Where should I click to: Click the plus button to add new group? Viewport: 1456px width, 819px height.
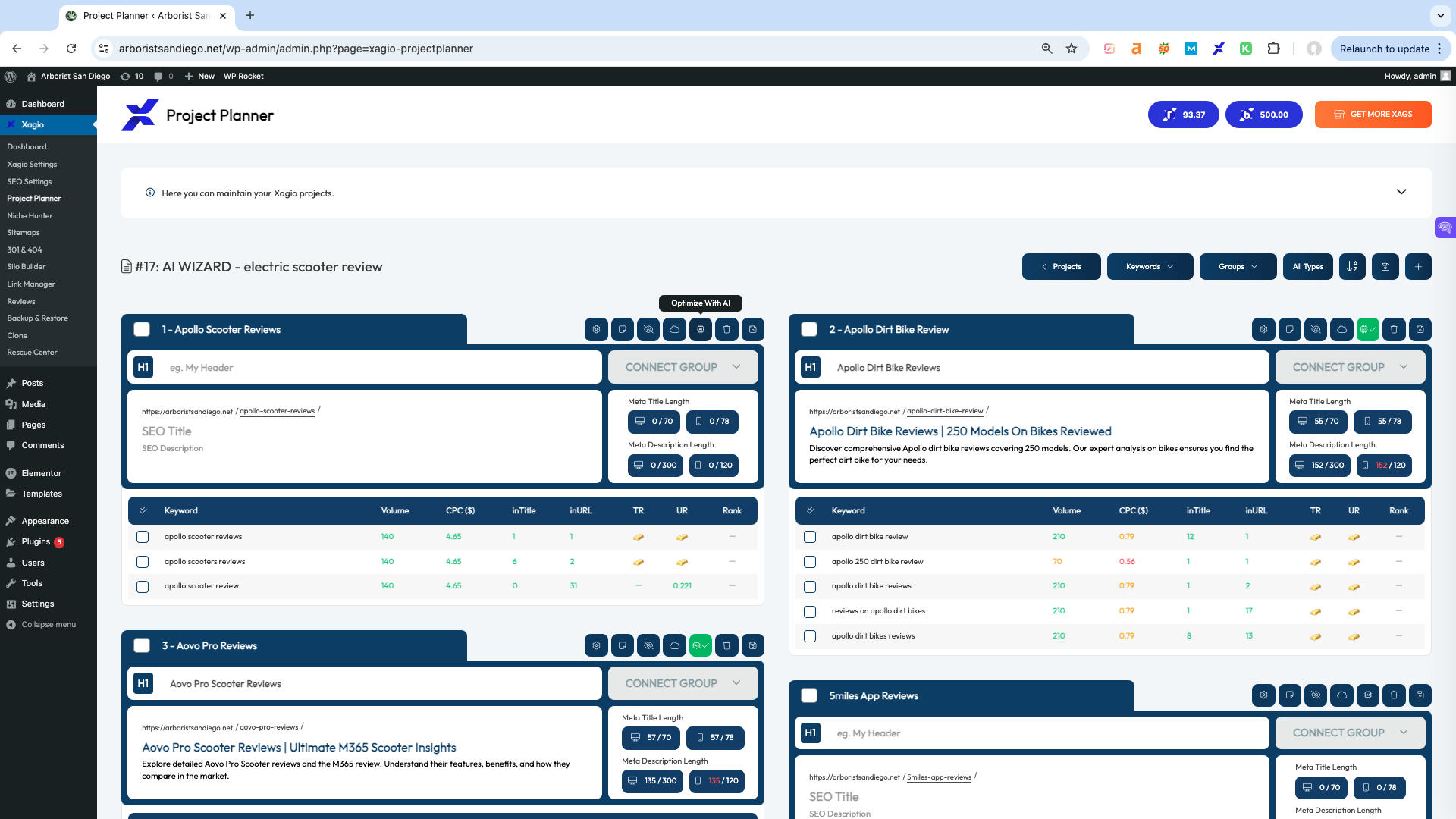point(1418,266)
